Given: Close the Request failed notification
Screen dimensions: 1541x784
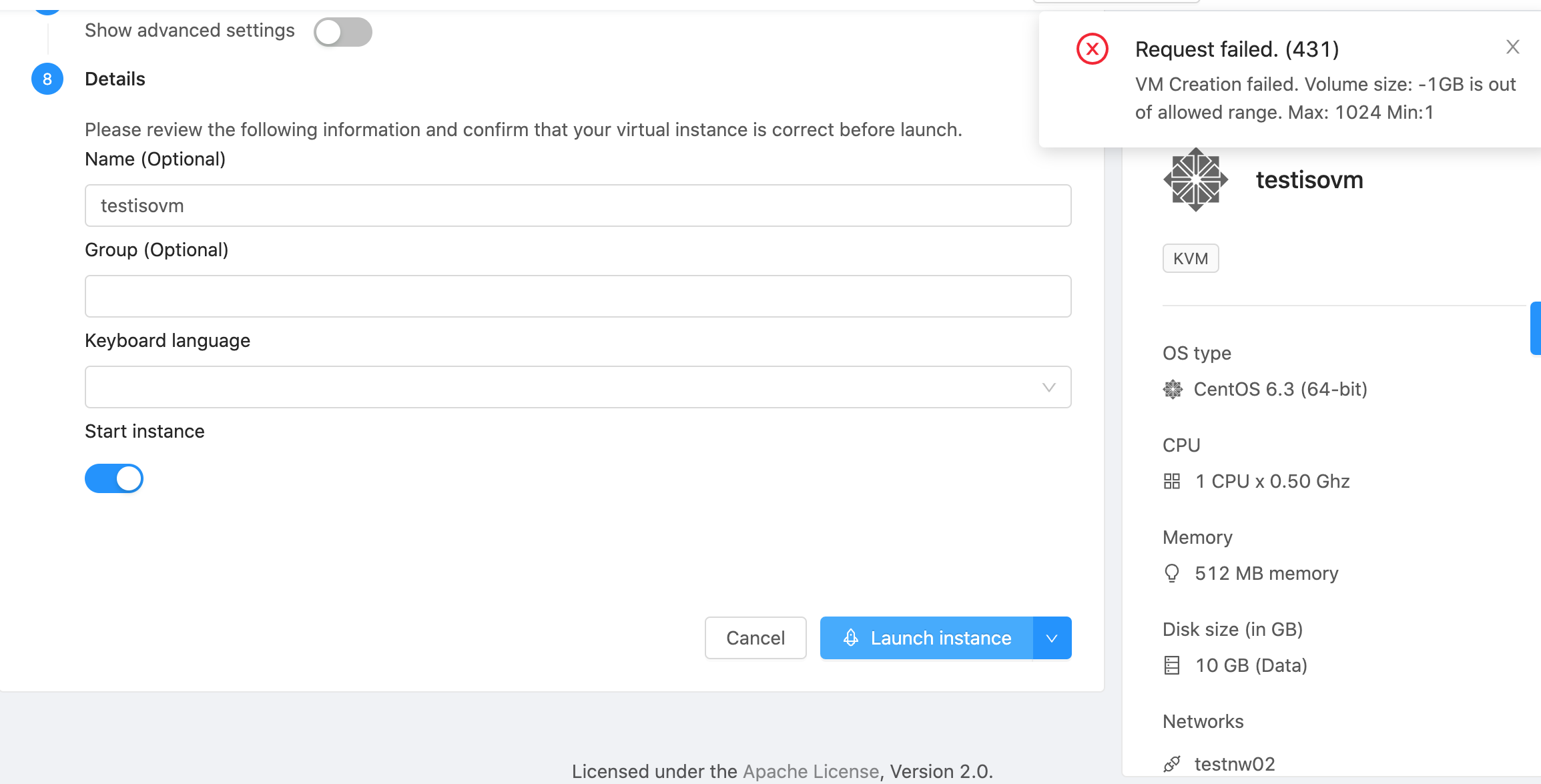Looking at the screenshot, I should tap(1512, 47).
